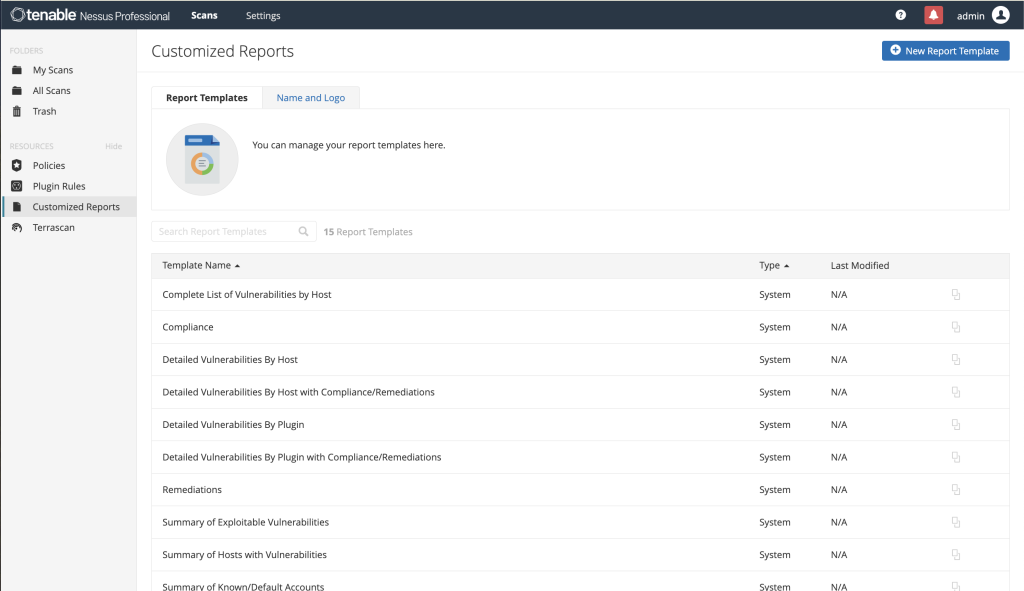The image size is (1024, 591).
Task: Switch to the Name and Logo tab
Action: tap(310, 98)
